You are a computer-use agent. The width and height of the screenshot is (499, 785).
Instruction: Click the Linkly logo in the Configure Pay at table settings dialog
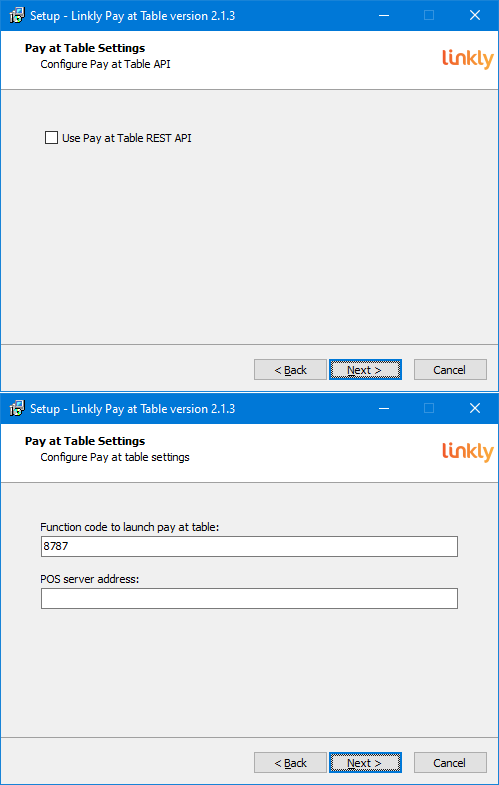coord(467,452)
